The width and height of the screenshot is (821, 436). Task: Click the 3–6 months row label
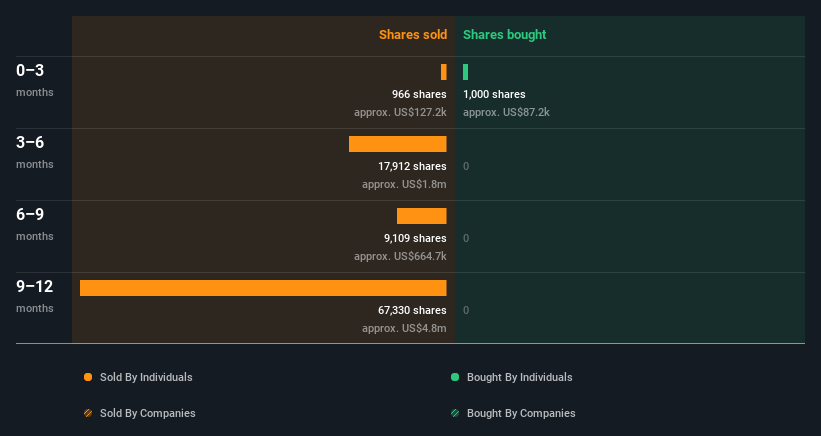point(35,152)
